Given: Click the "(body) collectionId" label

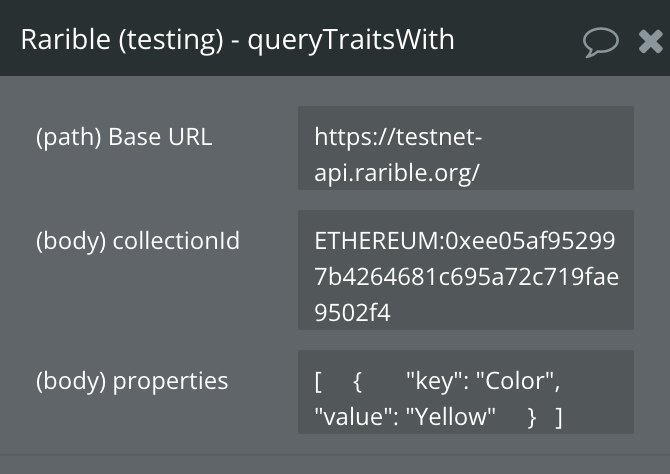Looking at the screenshot, I should pyautogui.click(x=138, y=241).
